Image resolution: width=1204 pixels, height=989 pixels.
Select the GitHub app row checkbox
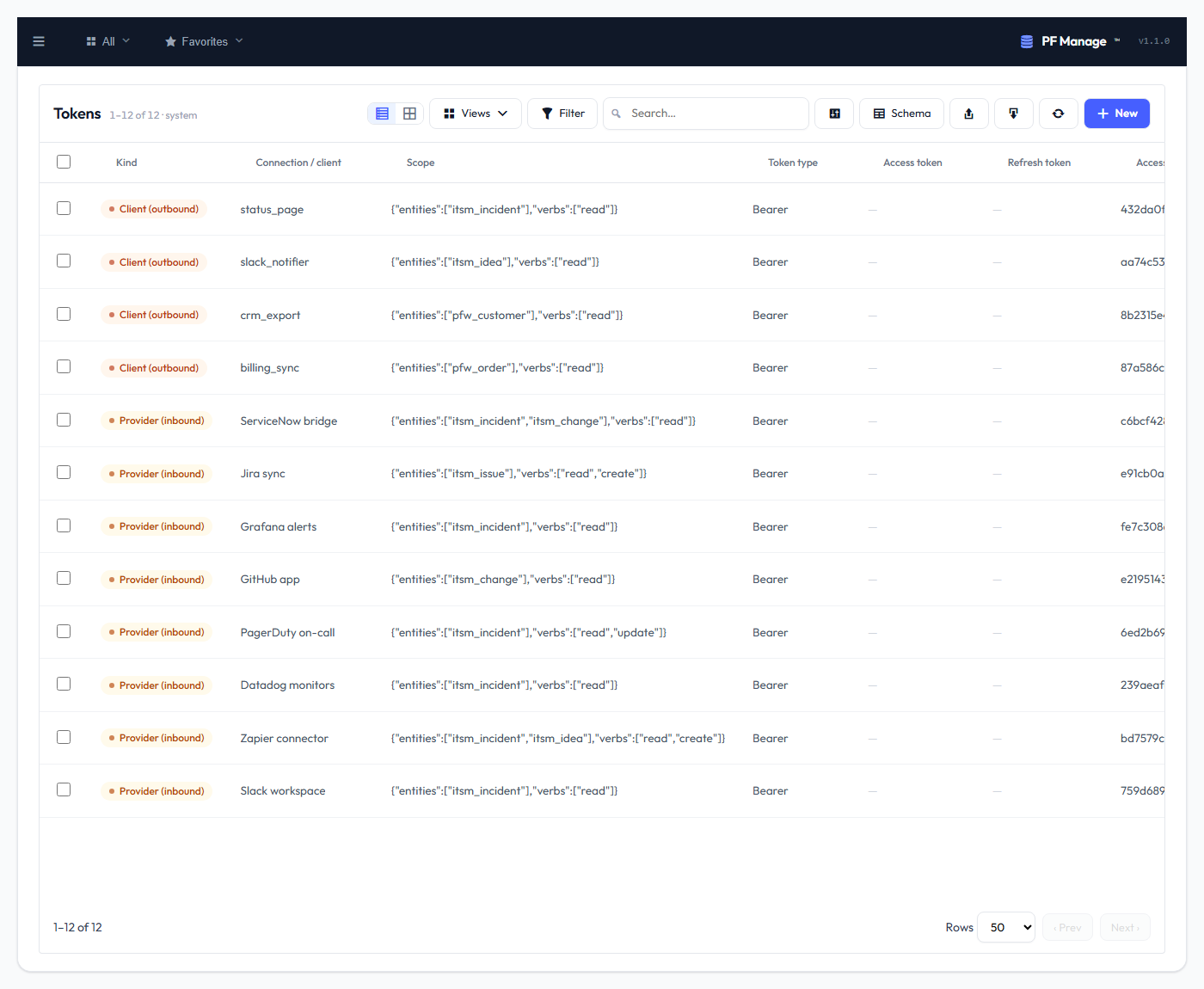pyautogui.click(x=64, y=578)
